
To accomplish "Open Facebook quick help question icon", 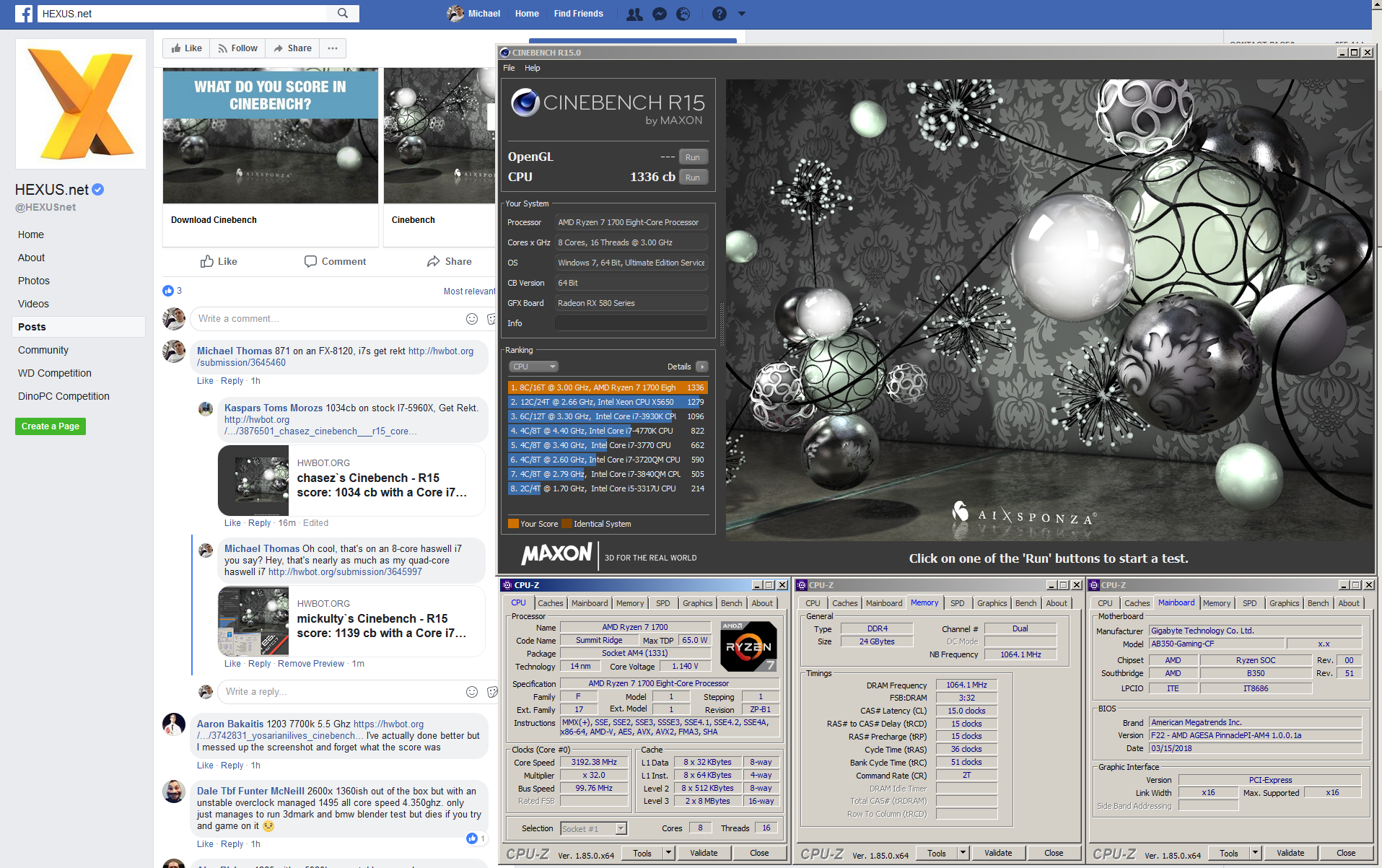I will tap(720, 14).
